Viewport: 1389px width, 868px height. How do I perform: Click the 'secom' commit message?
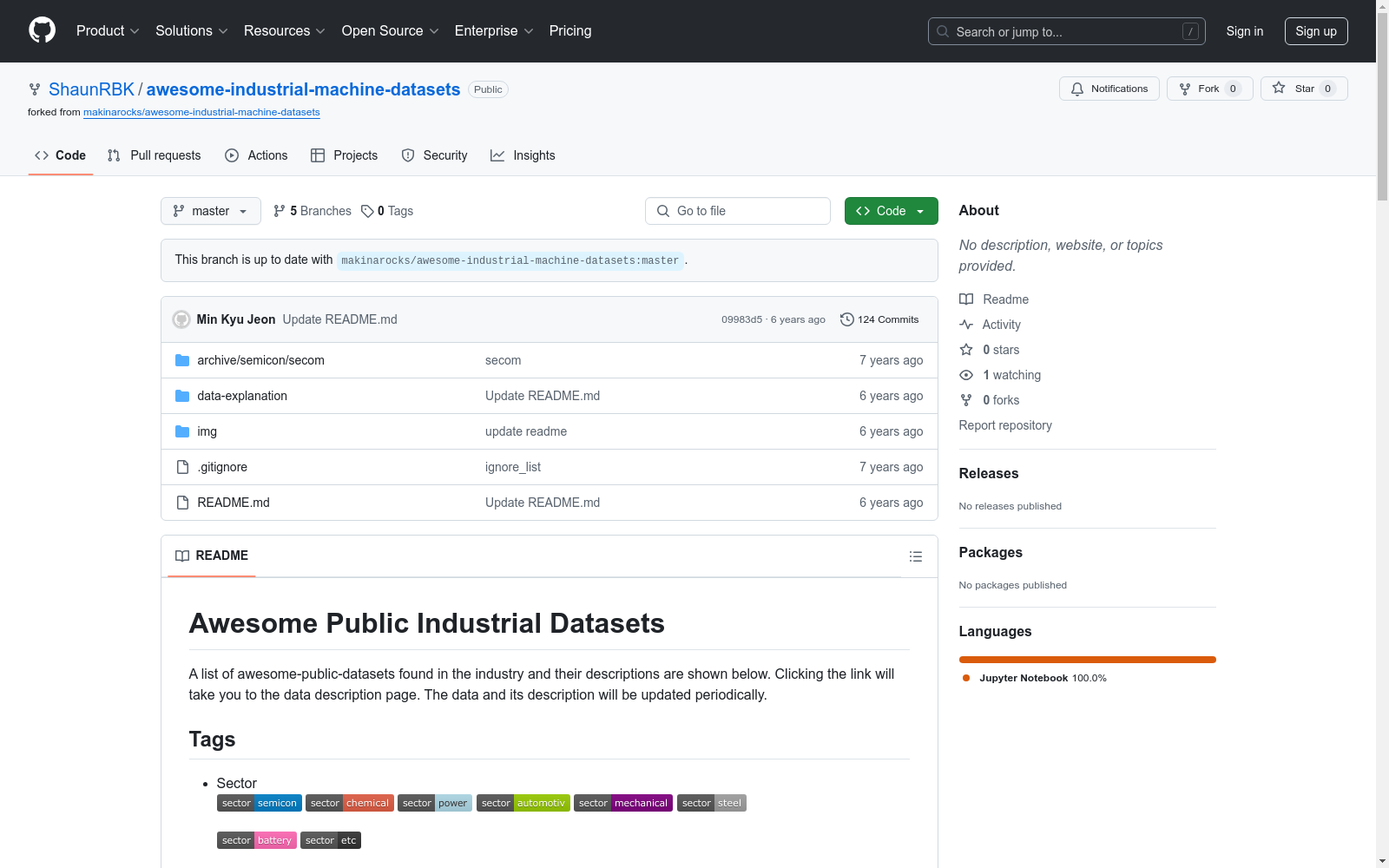(x=504, y=360)
